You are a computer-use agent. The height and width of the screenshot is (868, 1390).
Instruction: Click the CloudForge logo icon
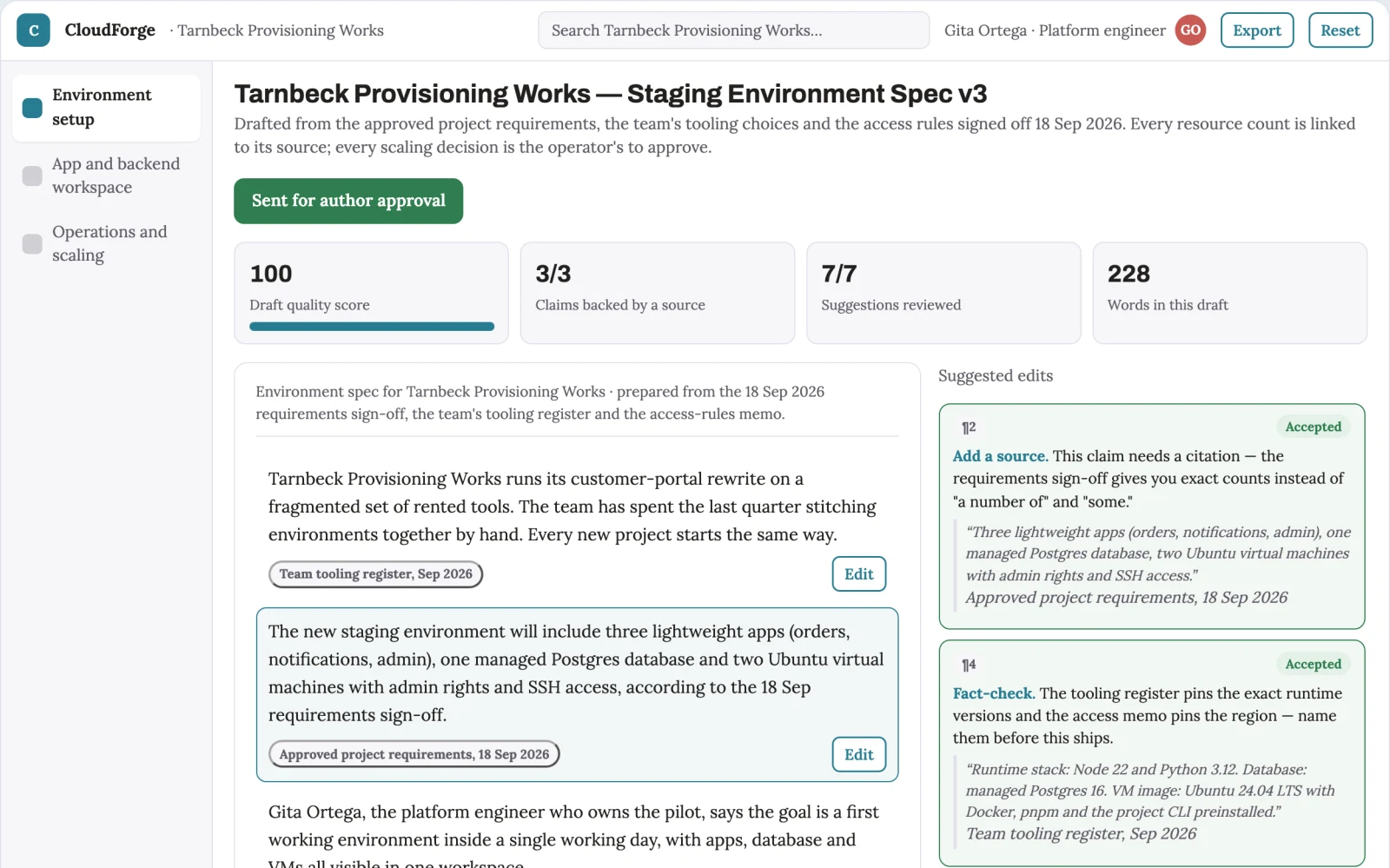33,30
